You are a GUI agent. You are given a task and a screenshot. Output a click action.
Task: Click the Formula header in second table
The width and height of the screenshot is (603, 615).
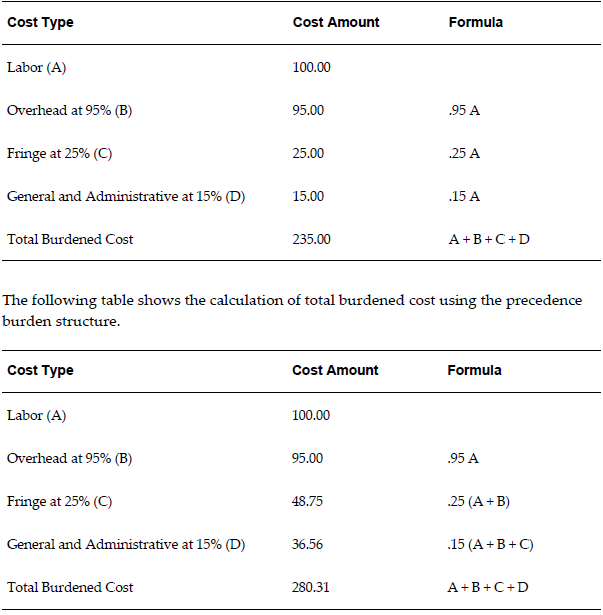(475, 370)
